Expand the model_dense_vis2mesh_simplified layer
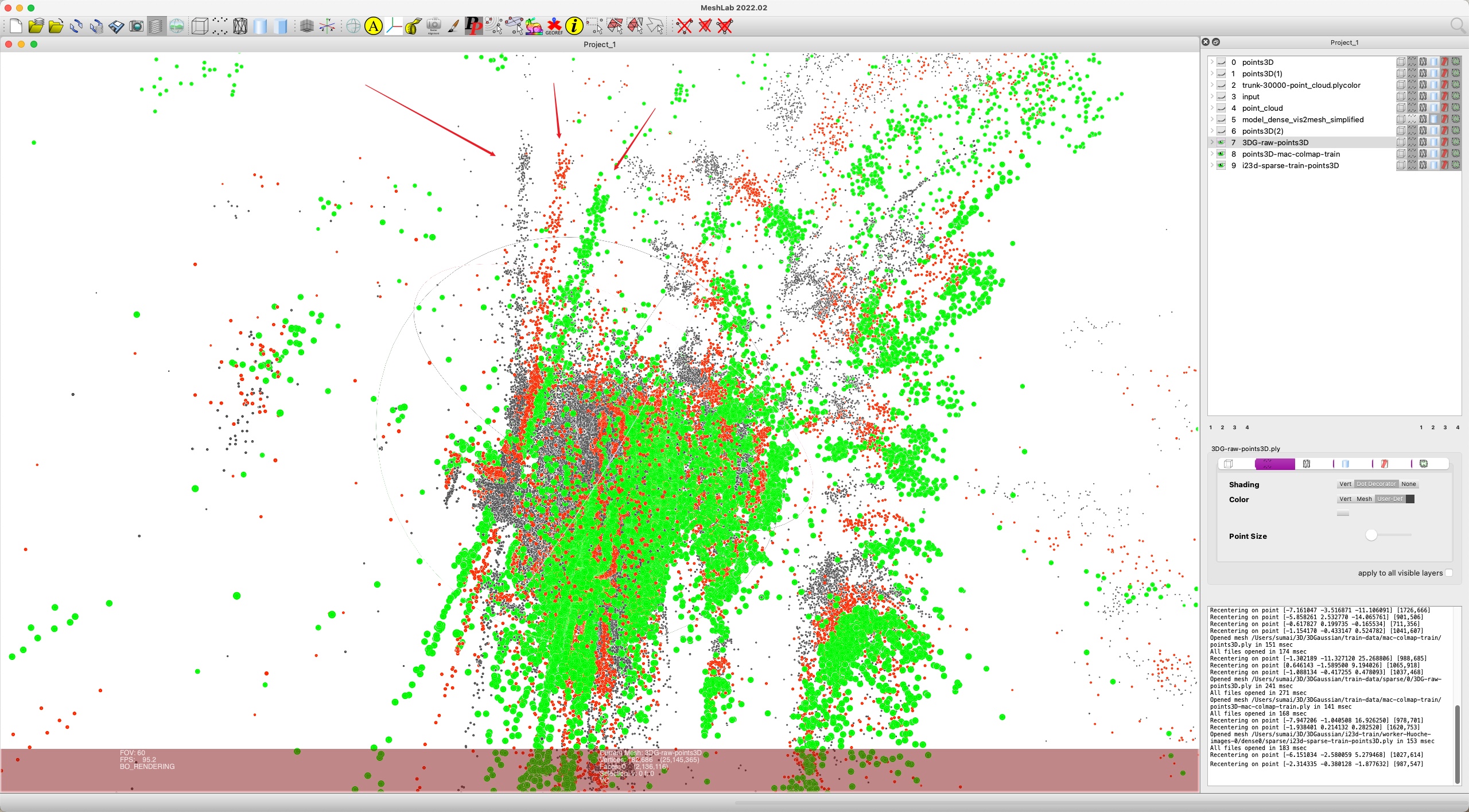The height and width of the screenshot is (812, 1469). [1212, 119]
